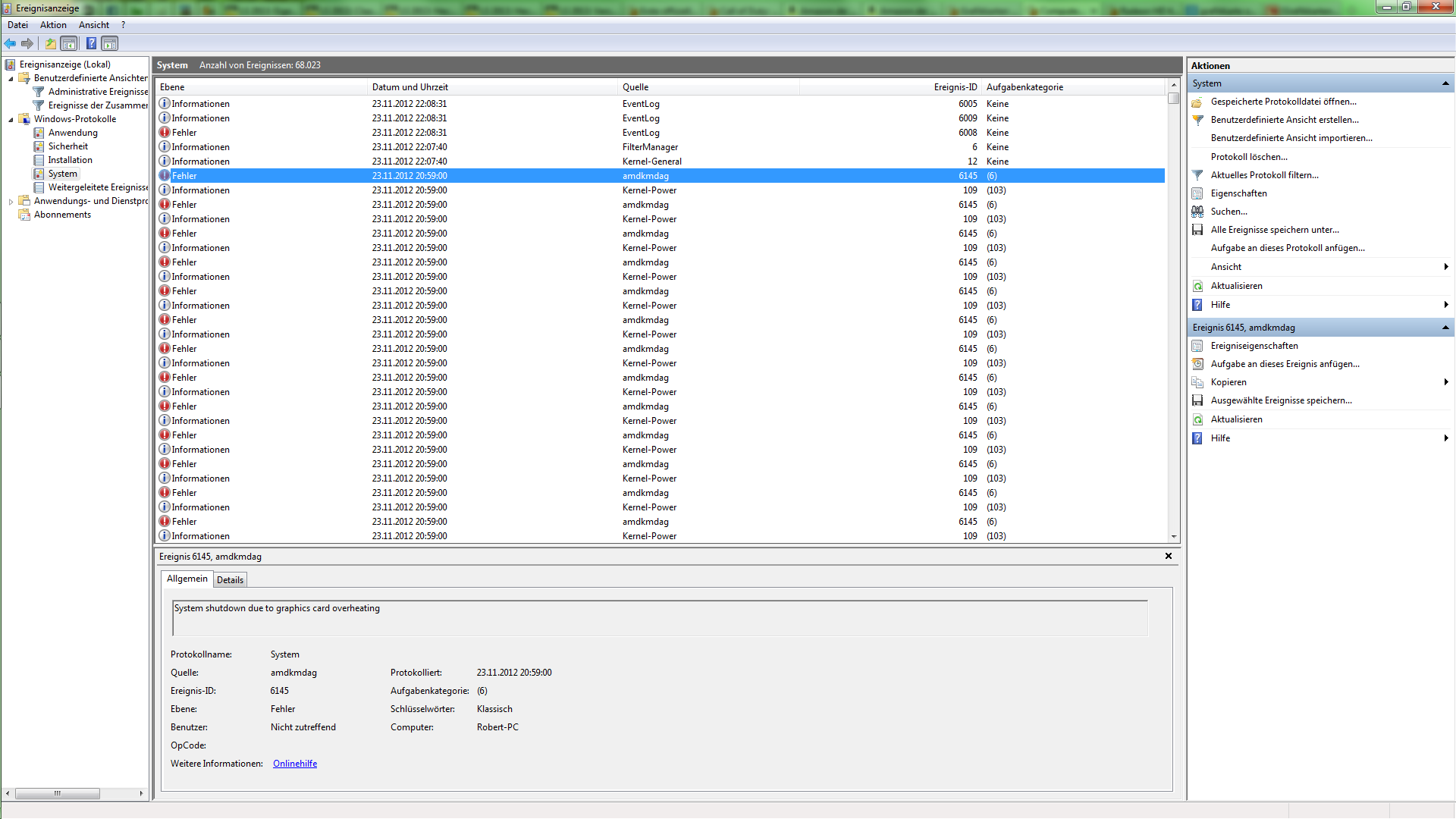Switch to the Details tab
The image size is (1456, 819).
pyautogui.click(x=230, y=580)
